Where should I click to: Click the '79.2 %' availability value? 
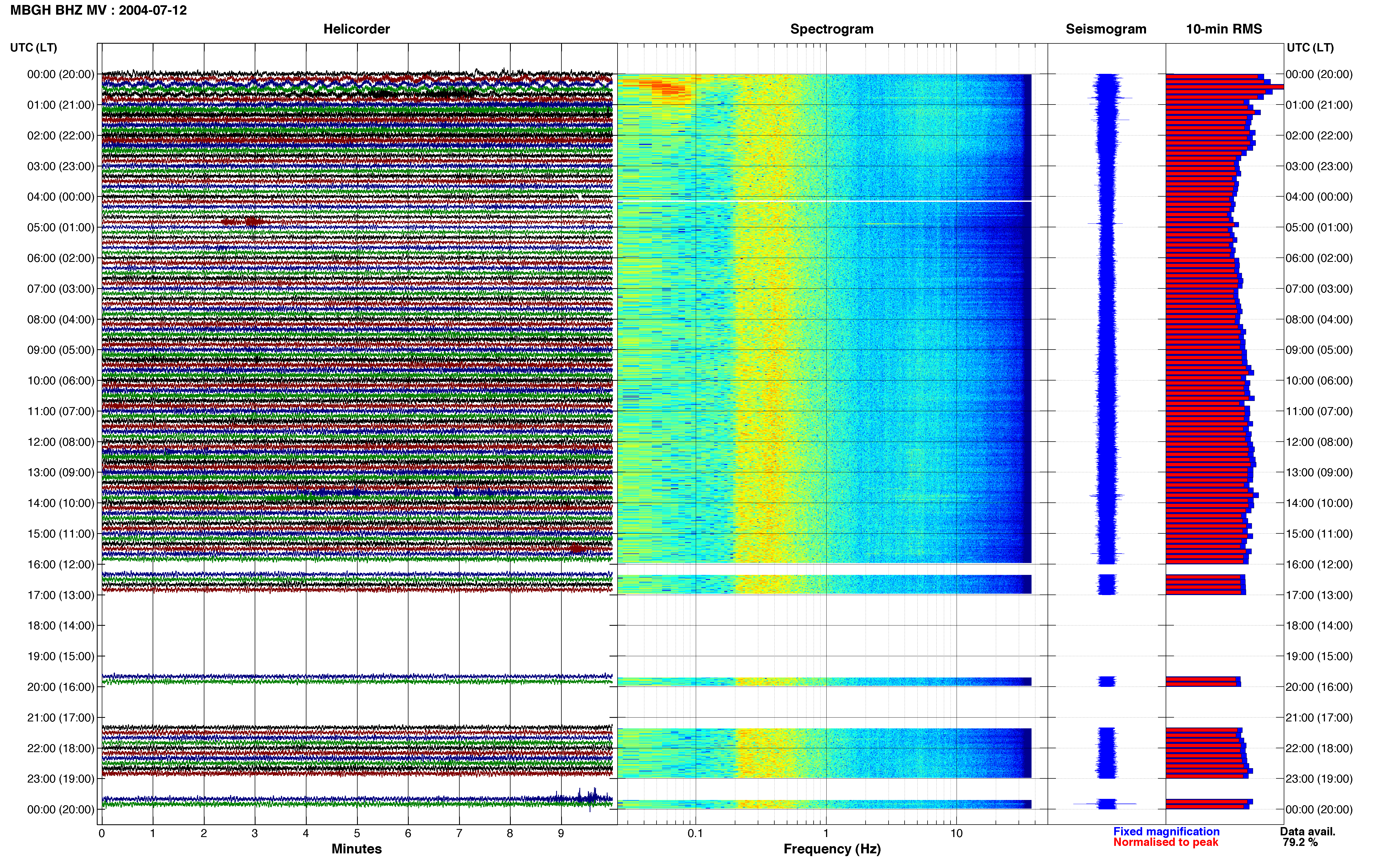1300,843
